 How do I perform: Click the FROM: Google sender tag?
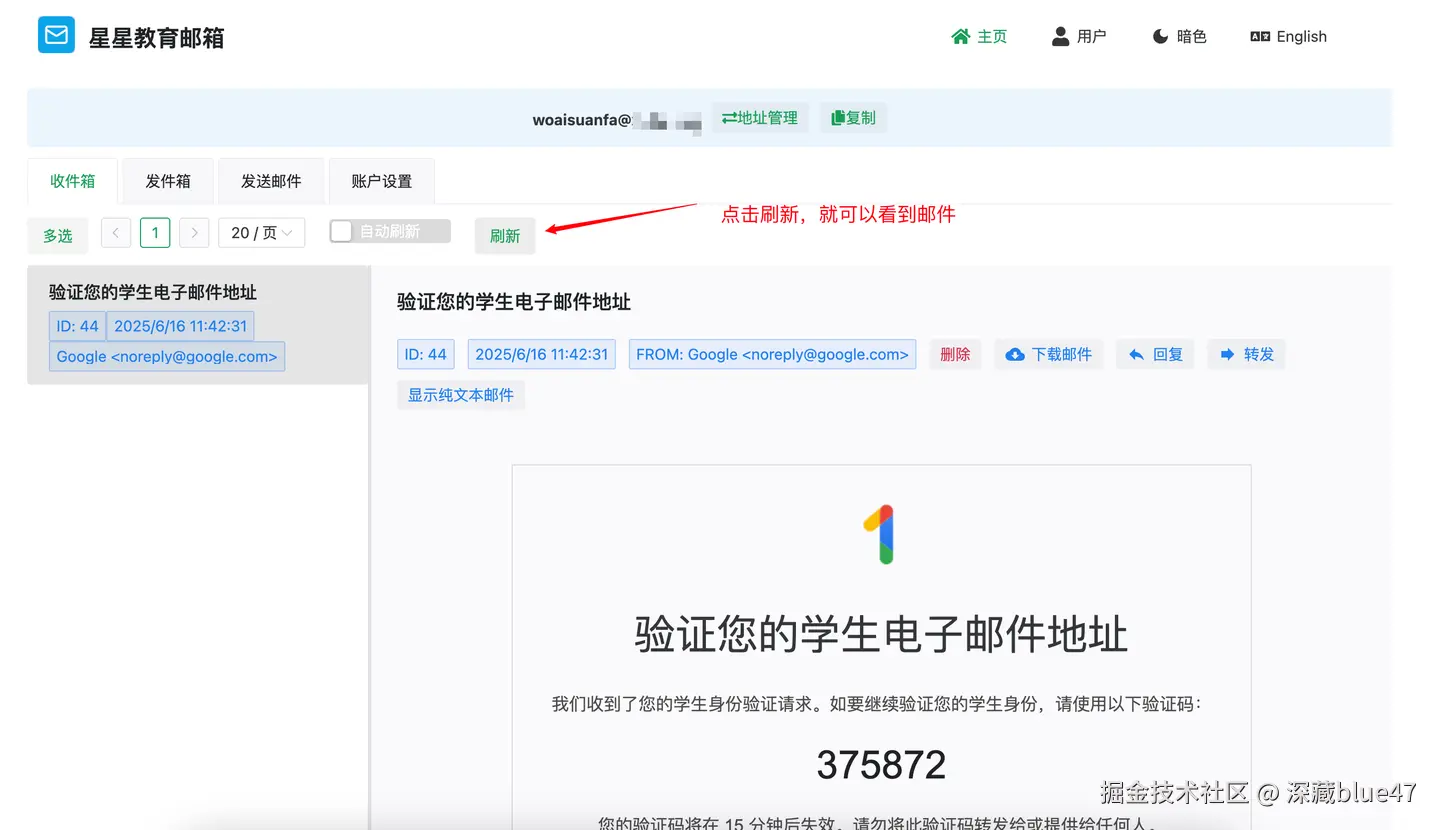coord(772,354)
